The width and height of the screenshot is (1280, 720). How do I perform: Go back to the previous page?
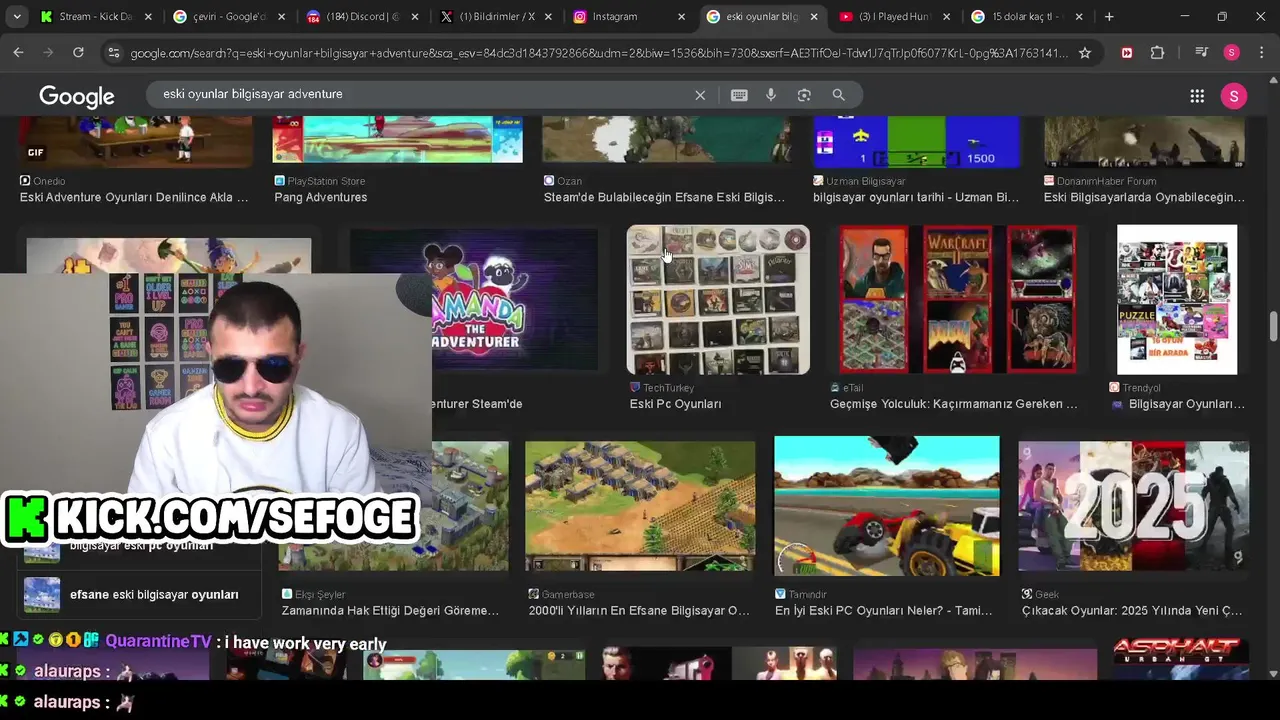point(18,53)
